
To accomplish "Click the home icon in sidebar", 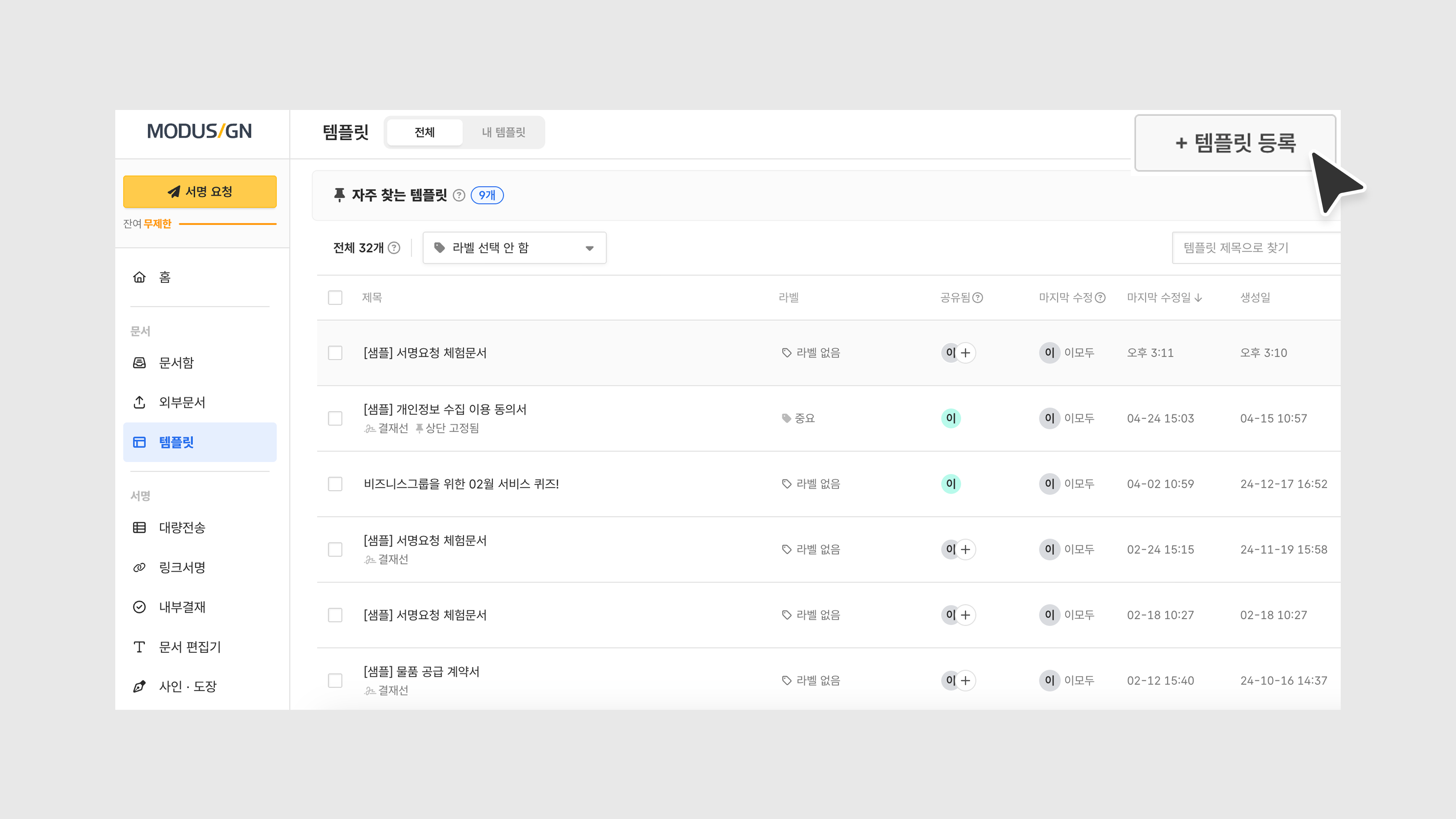I will (x=139, y=277).
